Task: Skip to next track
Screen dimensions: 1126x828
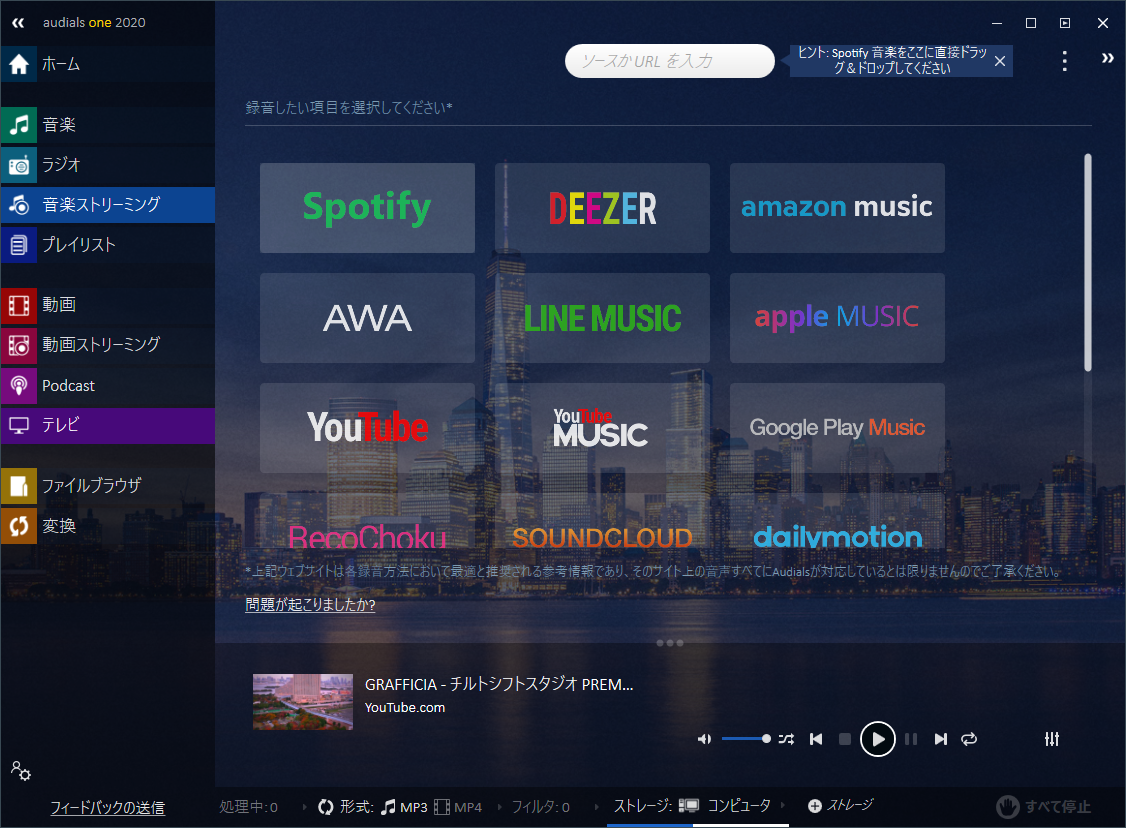Action: [x=940, y=739]
